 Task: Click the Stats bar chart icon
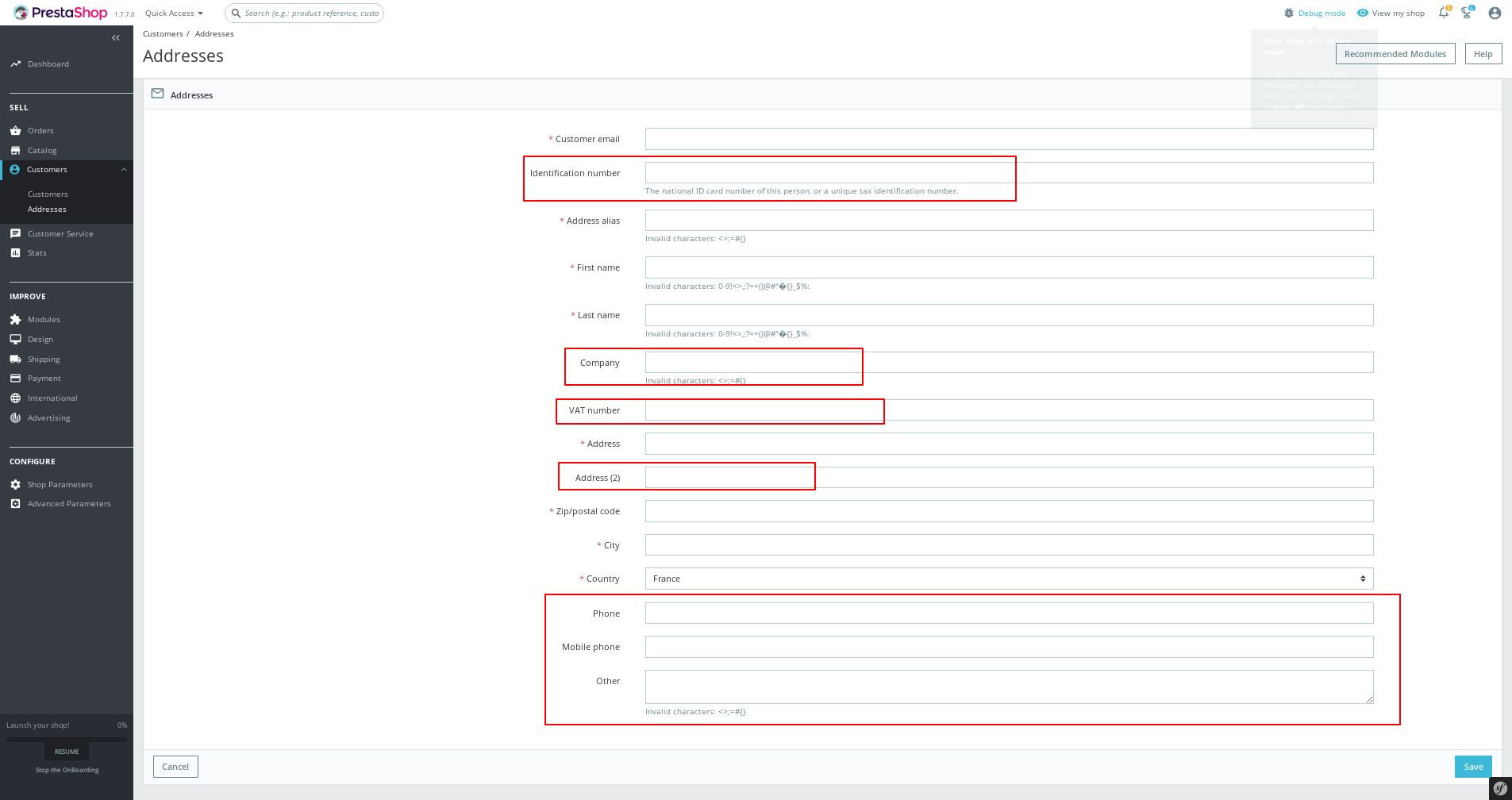[15, 252]
